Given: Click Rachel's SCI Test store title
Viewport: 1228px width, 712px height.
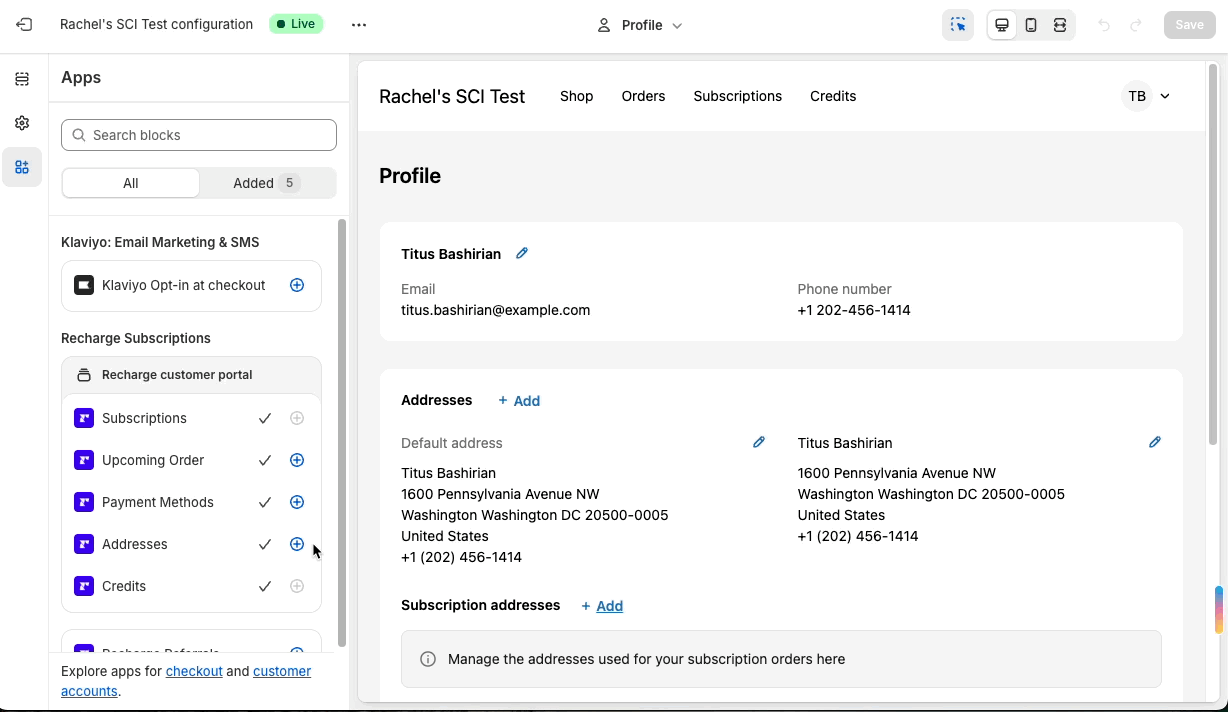Looking at the screenshot, I should coord(452,96).
